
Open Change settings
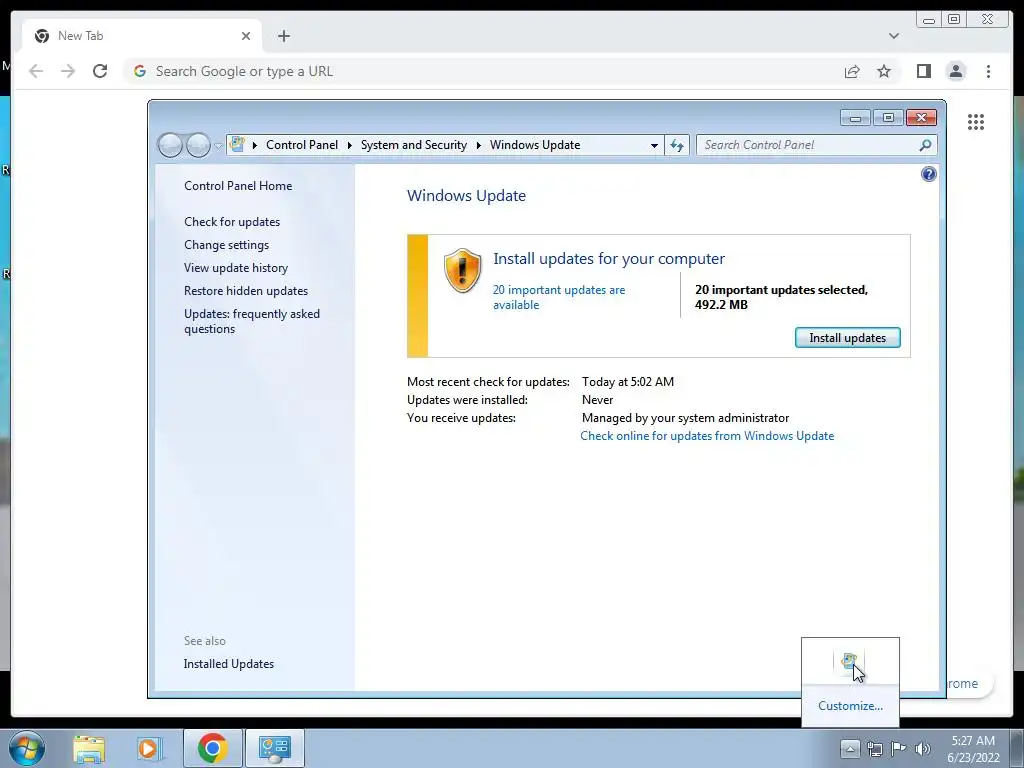[x=226, y=244]
